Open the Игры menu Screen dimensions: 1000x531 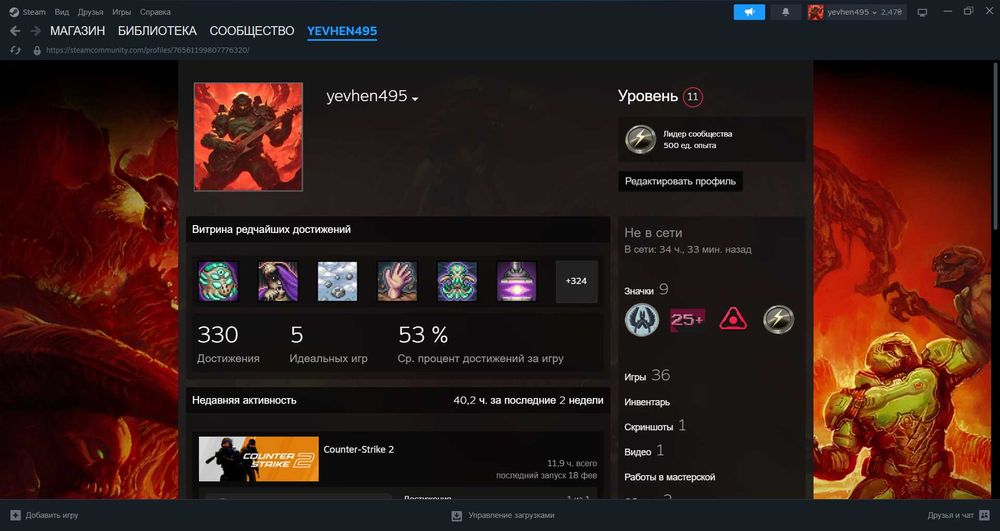tap(121, 12)
